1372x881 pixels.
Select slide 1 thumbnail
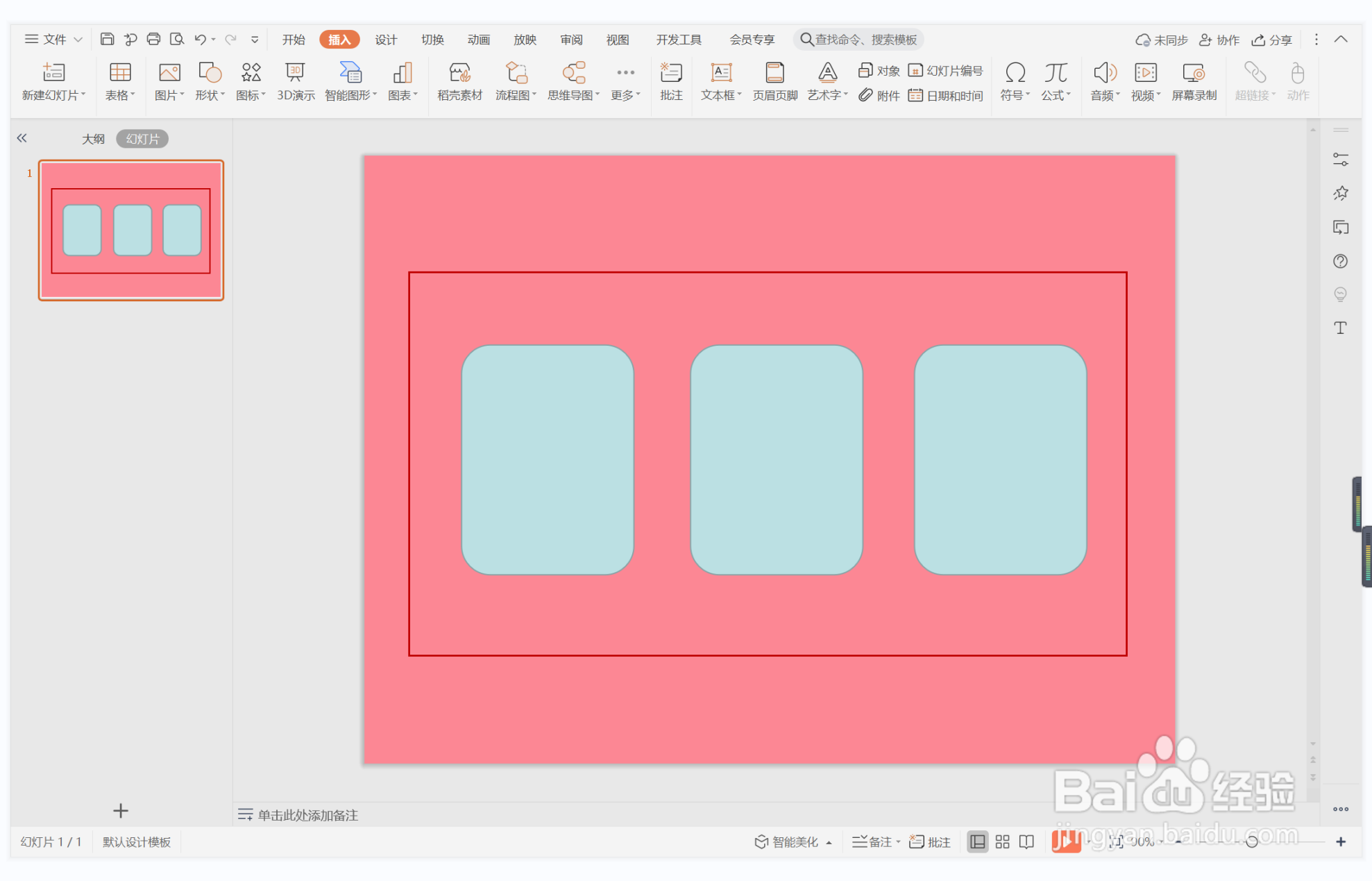pyautogui.click(x=131, y=230)
